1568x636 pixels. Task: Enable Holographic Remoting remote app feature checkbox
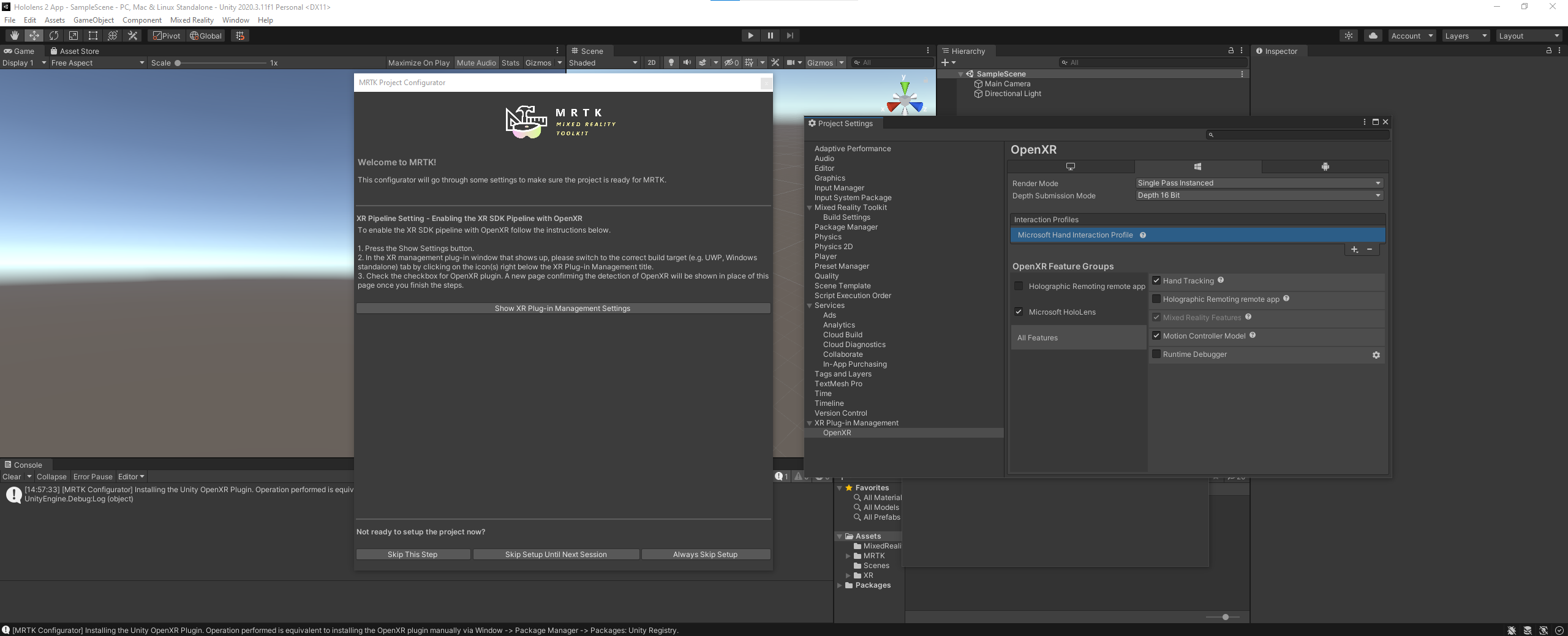pos(1156,299)
